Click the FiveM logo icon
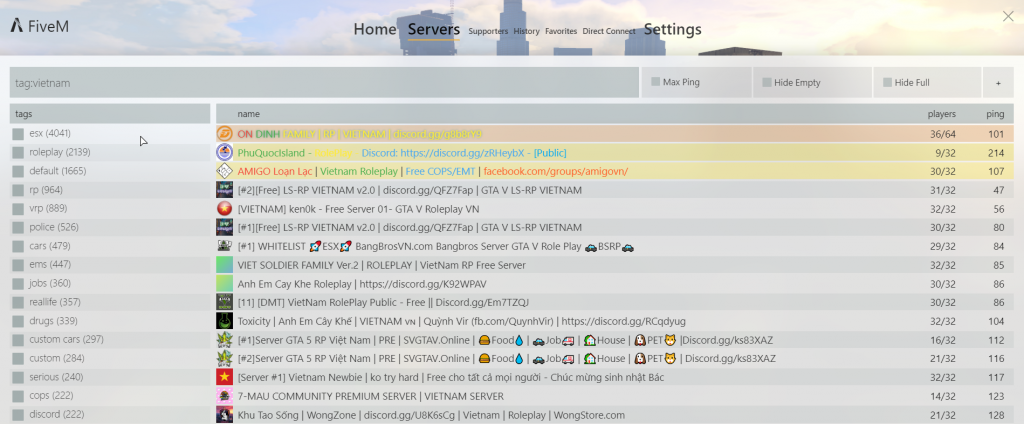This screenshot has height=424, width=1024. [17, 27]
